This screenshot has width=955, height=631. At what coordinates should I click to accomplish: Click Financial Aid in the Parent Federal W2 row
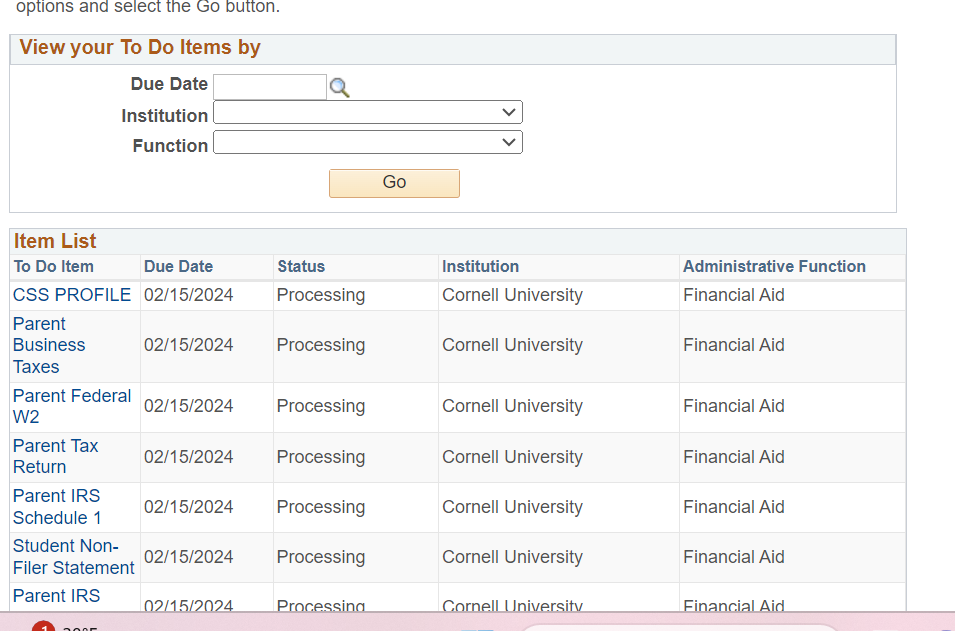(x=734, y=406)
